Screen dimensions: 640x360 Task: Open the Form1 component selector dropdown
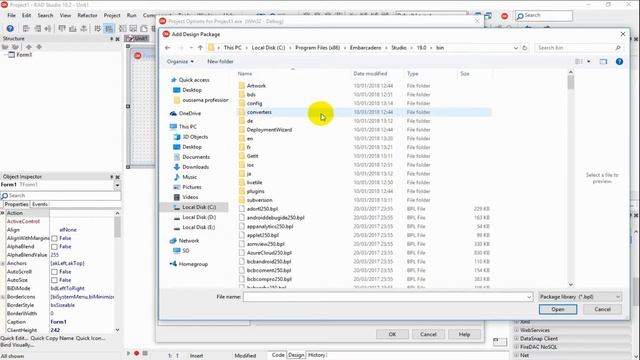click(x=117, y=185)
